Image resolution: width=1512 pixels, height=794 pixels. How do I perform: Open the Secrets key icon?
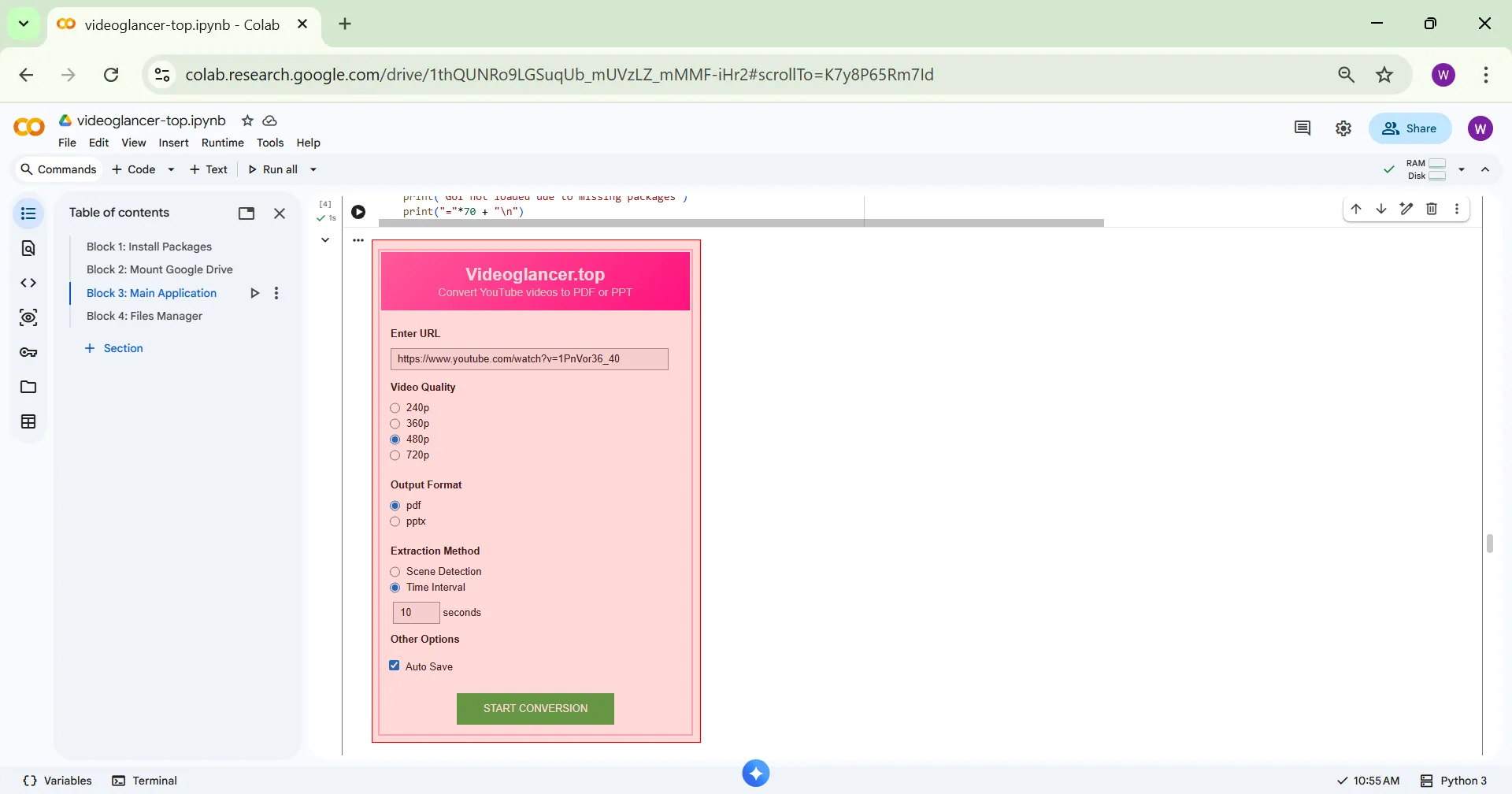(x=28, y=352)
